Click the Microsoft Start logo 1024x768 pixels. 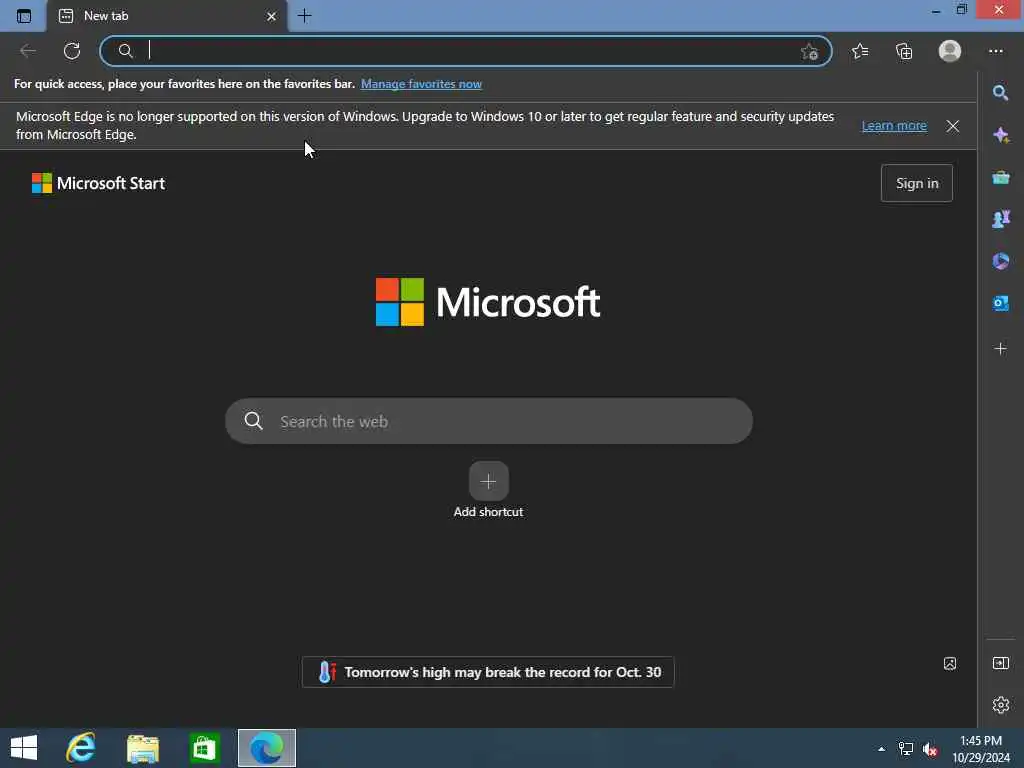click(x=99, y=183)
